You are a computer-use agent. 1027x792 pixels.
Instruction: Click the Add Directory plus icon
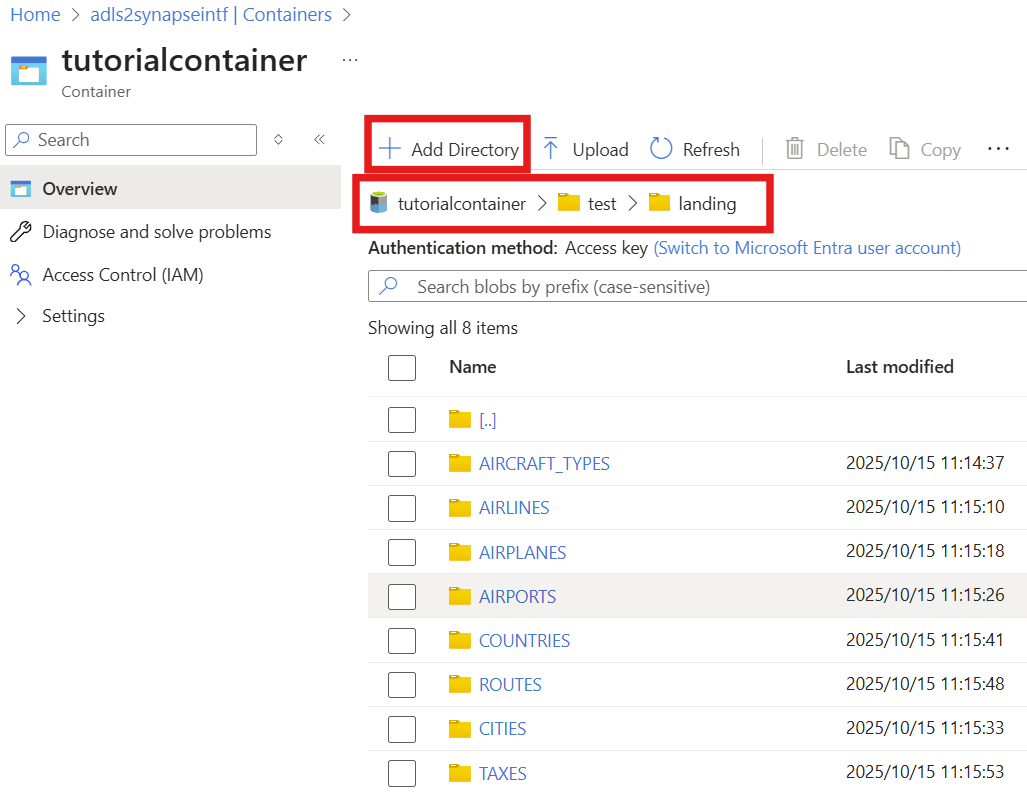[389, 149]
